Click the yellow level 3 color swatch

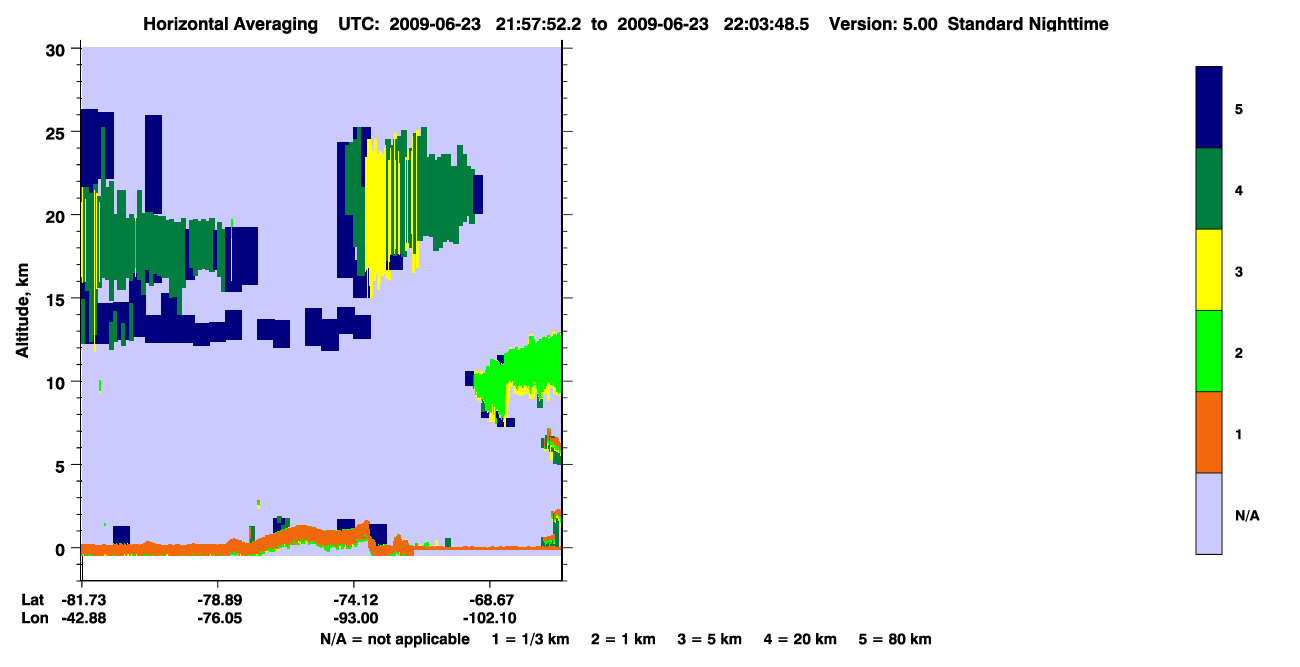[x=1208, y=270]
